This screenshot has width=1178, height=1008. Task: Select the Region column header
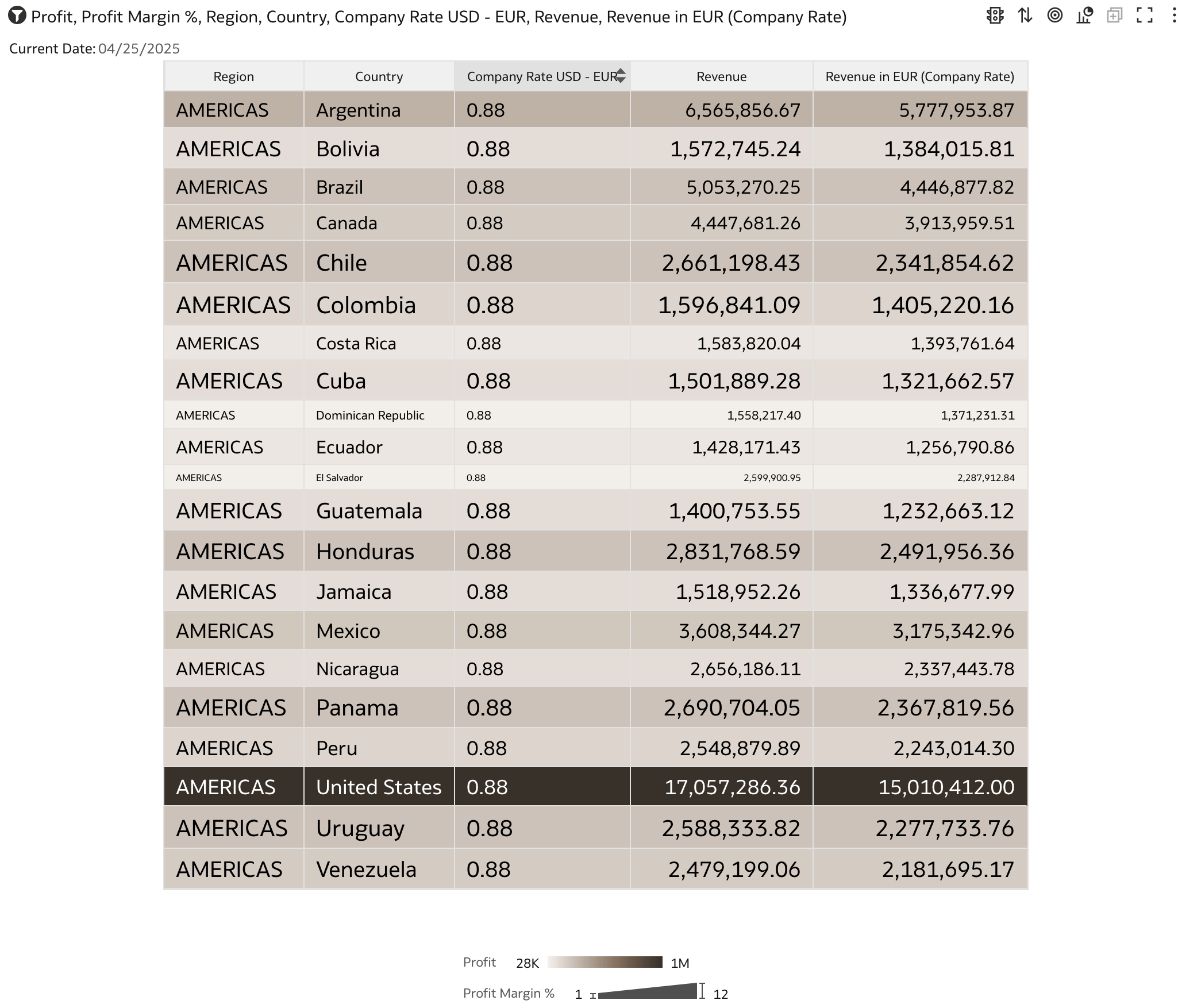click(x=234, y=76)
